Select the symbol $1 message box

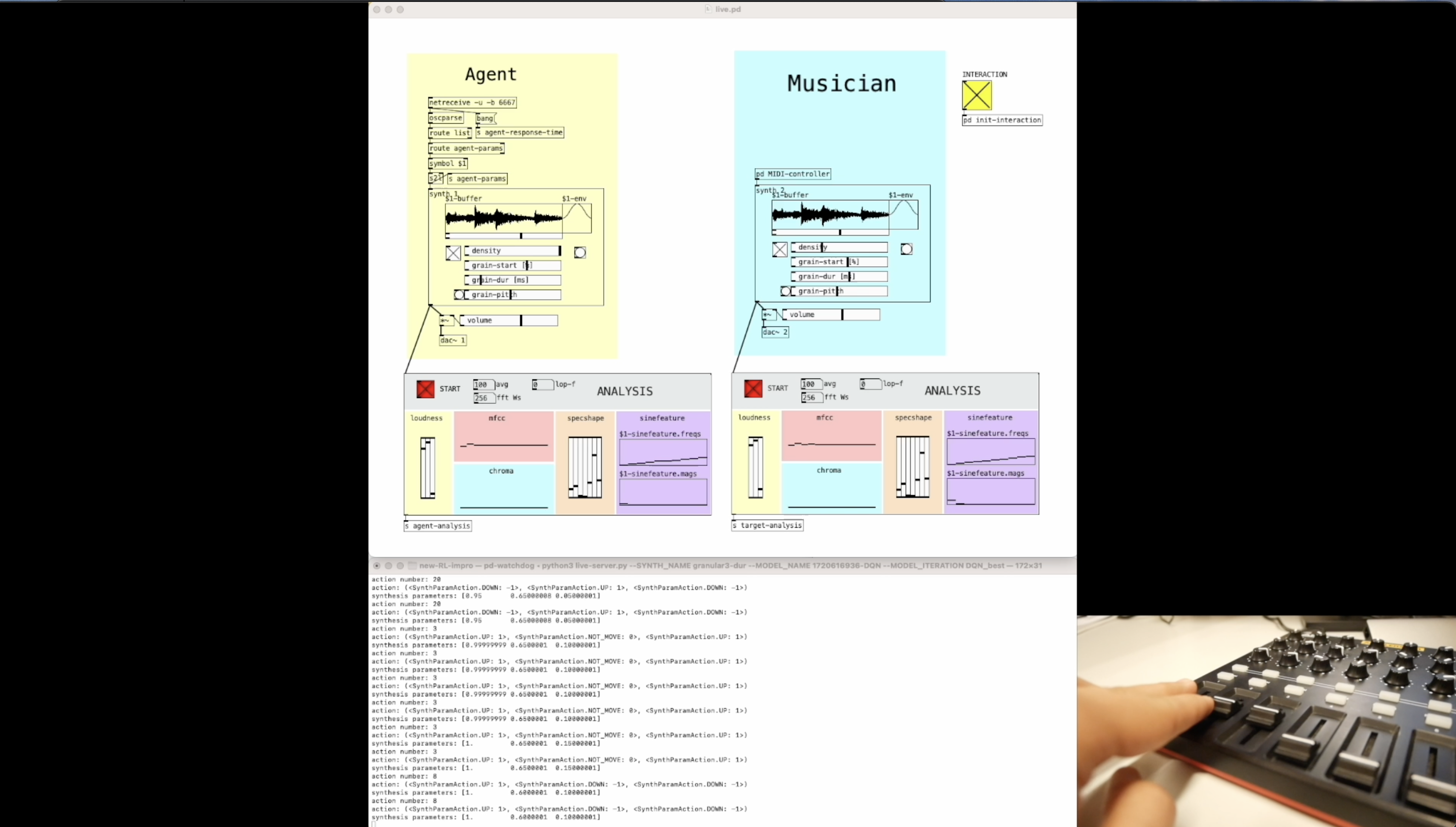[x=448, y=164]
